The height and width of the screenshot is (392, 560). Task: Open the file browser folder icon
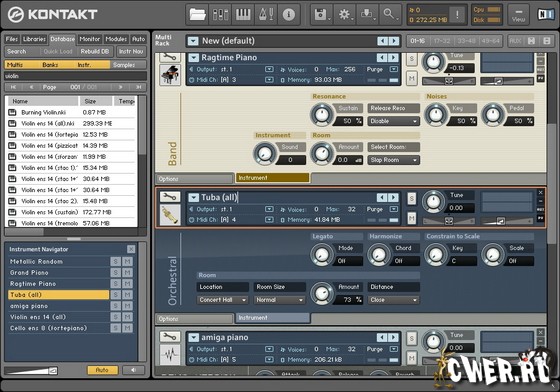pos(198,15)
